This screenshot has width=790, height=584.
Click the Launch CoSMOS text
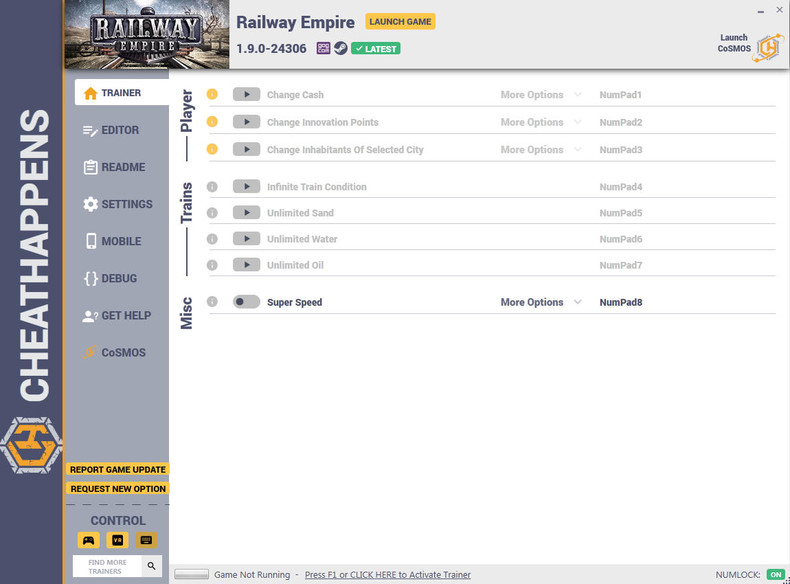click(734, 43)
